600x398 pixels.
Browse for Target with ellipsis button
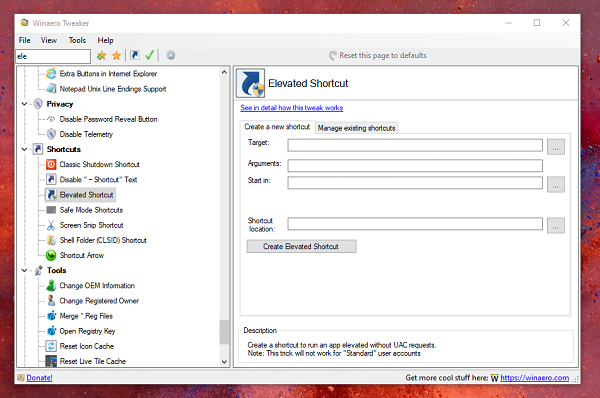click(556, 147)
